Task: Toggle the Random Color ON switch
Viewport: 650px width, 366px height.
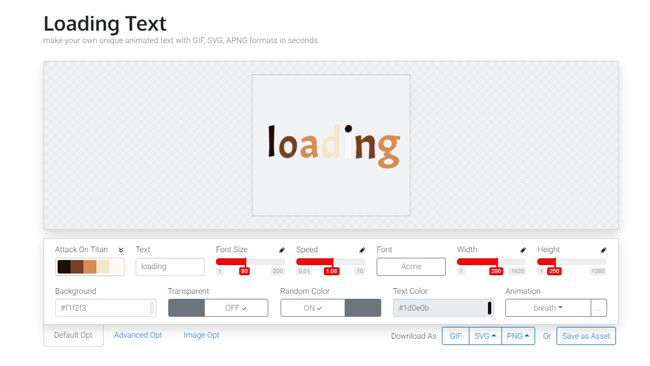Action: [331, 308]
